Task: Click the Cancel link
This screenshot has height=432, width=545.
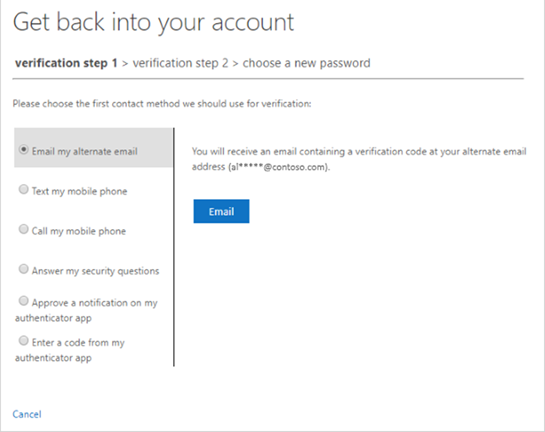Action: coord(27,414)
